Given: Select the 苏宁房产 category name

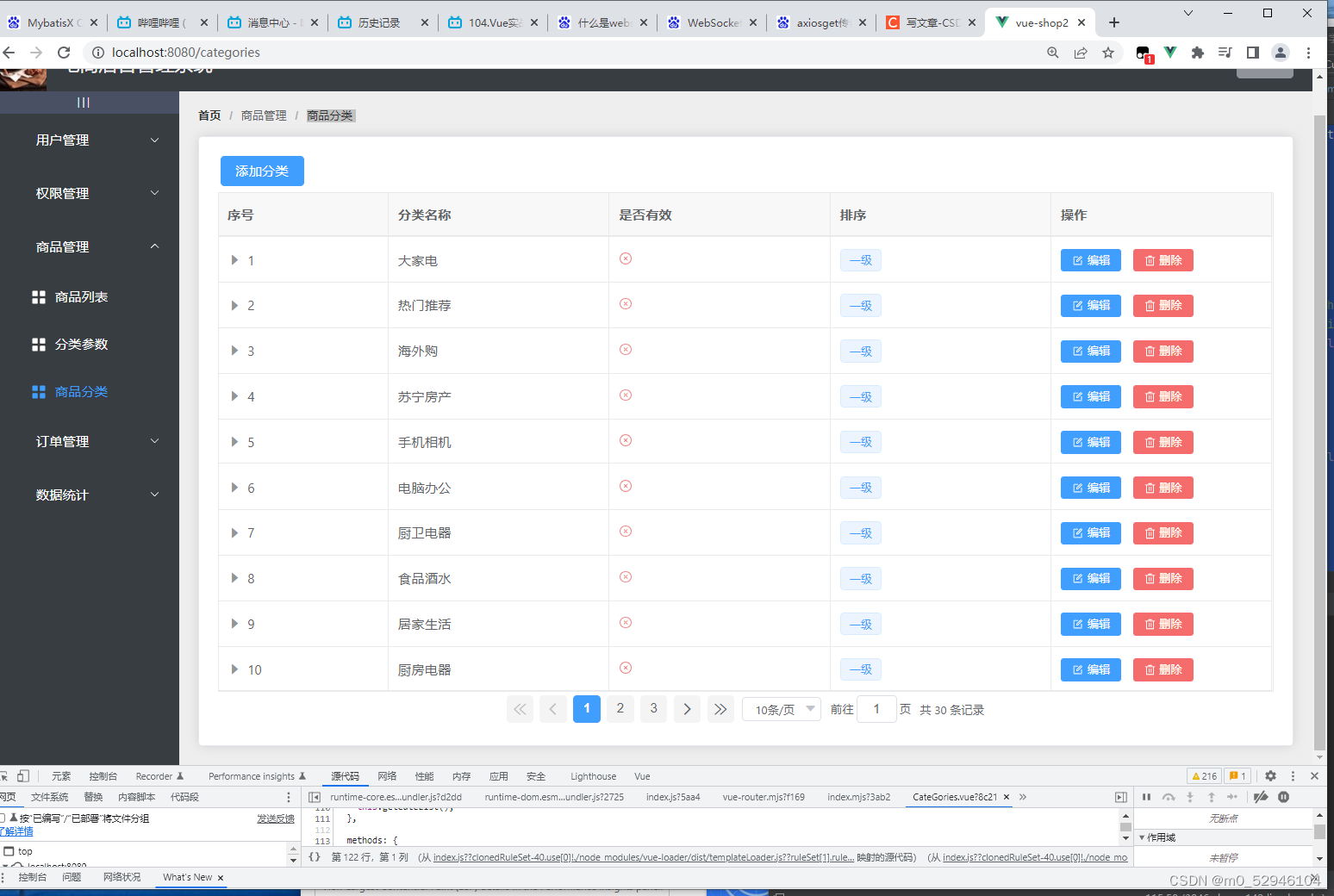Looking at the screenshot, I should coord(425,397).
